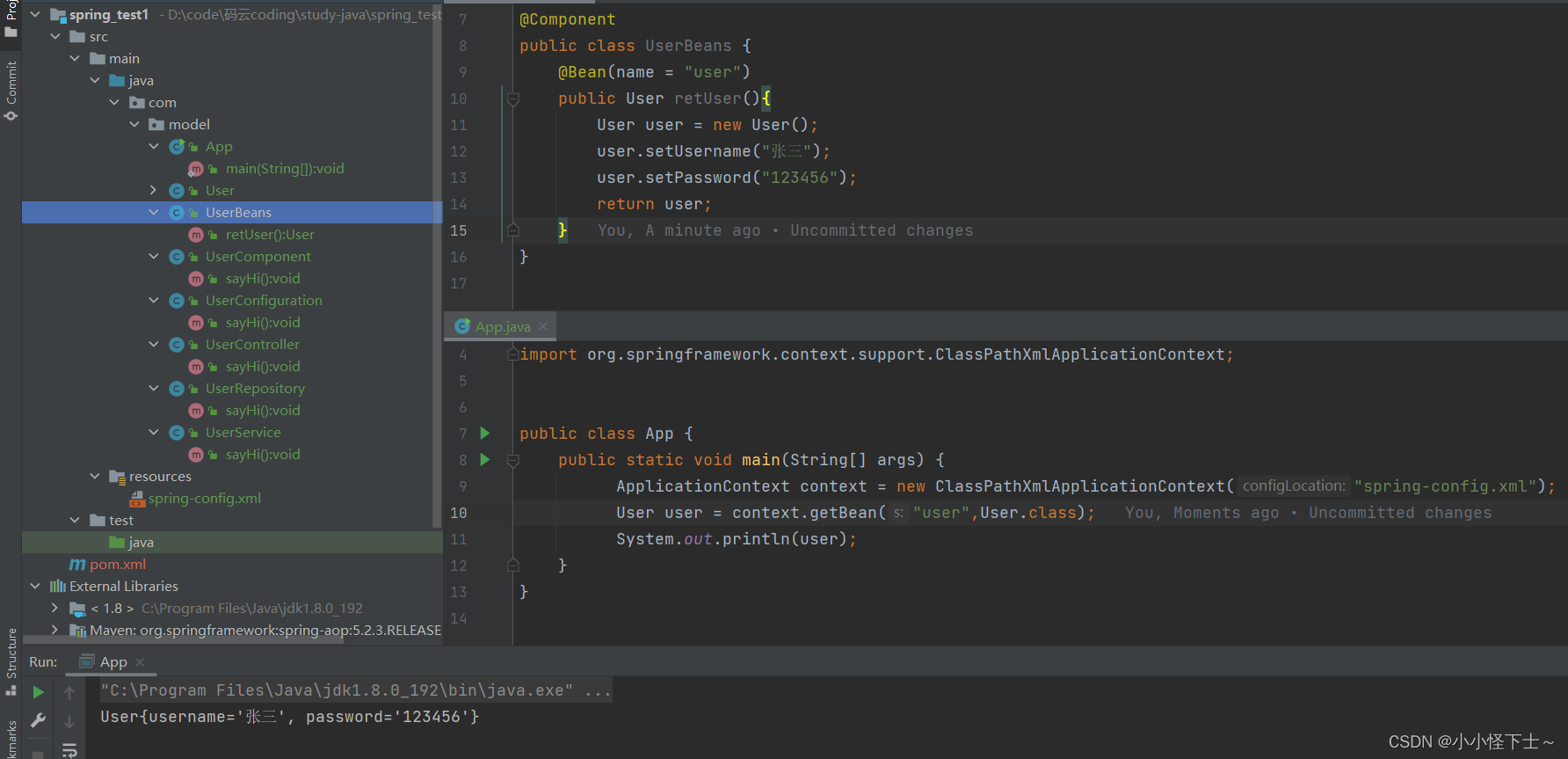Click the UserRepository class icon
1568x759 pixels.
point(177,389)
